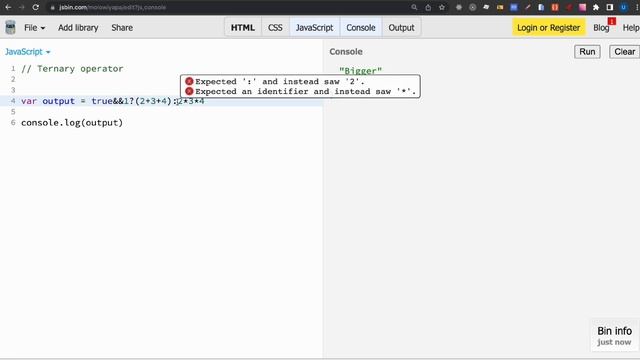640x360 pixels.
Task: Click the Run button in the Console
Action: click(587, 52)
